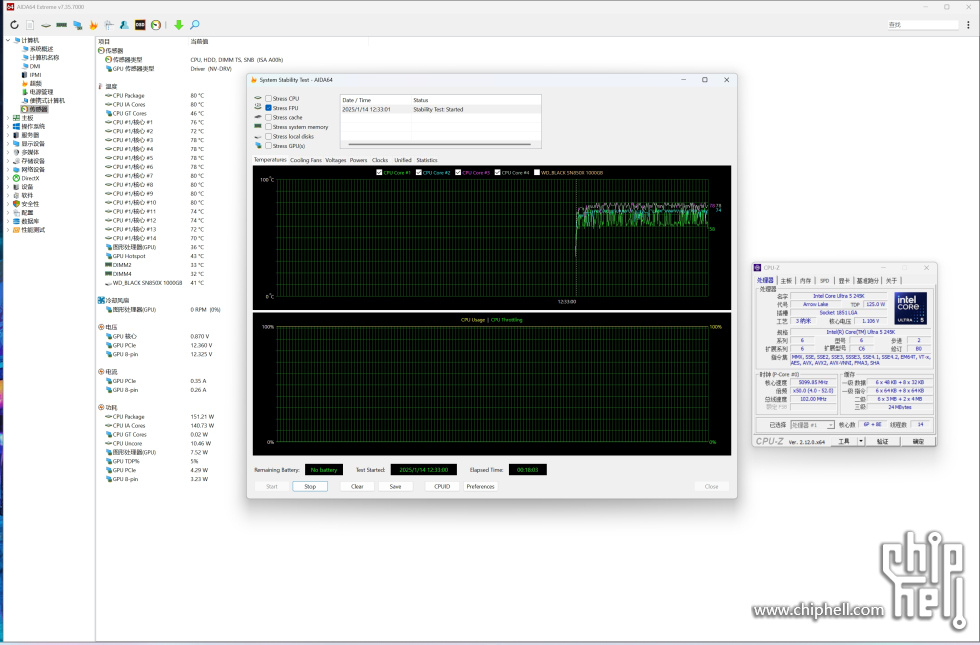980x645 pixels.
Task: Open the 处理器 #1 dropdown in CPU-Z
Action: (812, 425)
